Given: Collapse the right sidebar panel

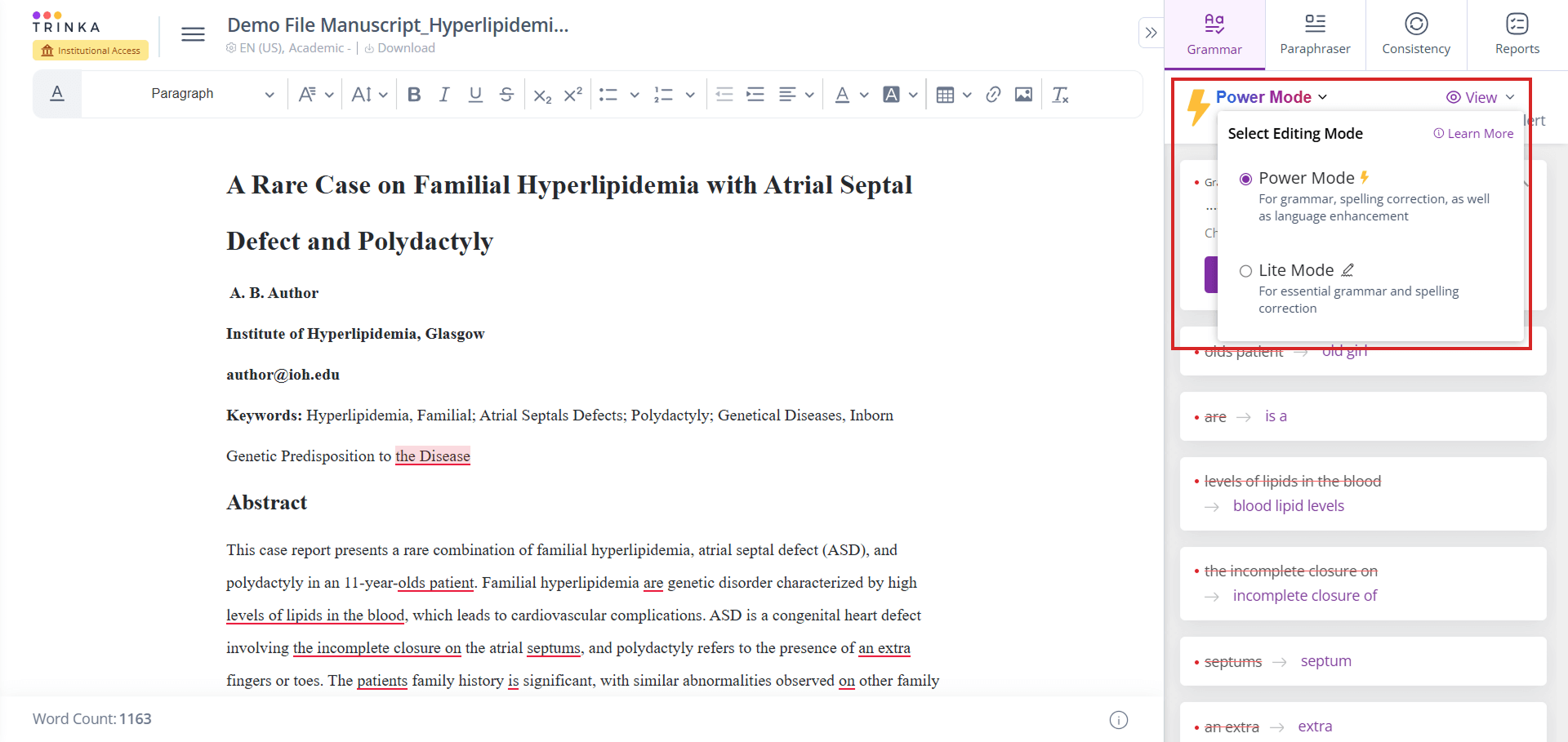Looking at the screenshot, I should tap(1151, 33).
